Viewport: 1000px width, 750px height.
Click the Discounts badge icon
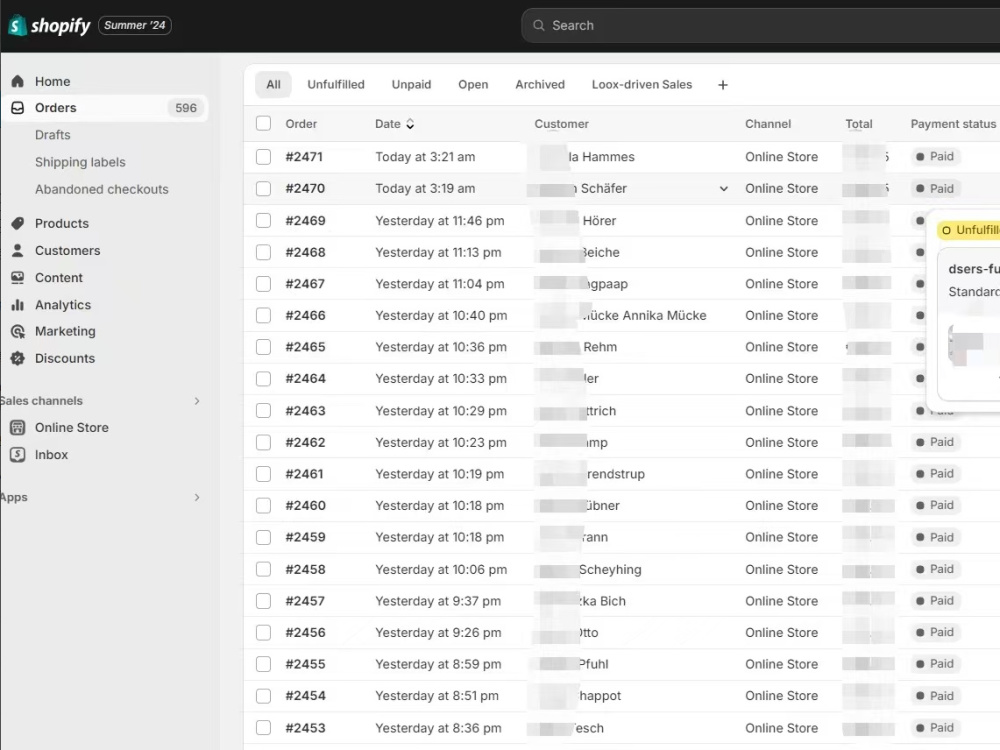click(18, 358)
